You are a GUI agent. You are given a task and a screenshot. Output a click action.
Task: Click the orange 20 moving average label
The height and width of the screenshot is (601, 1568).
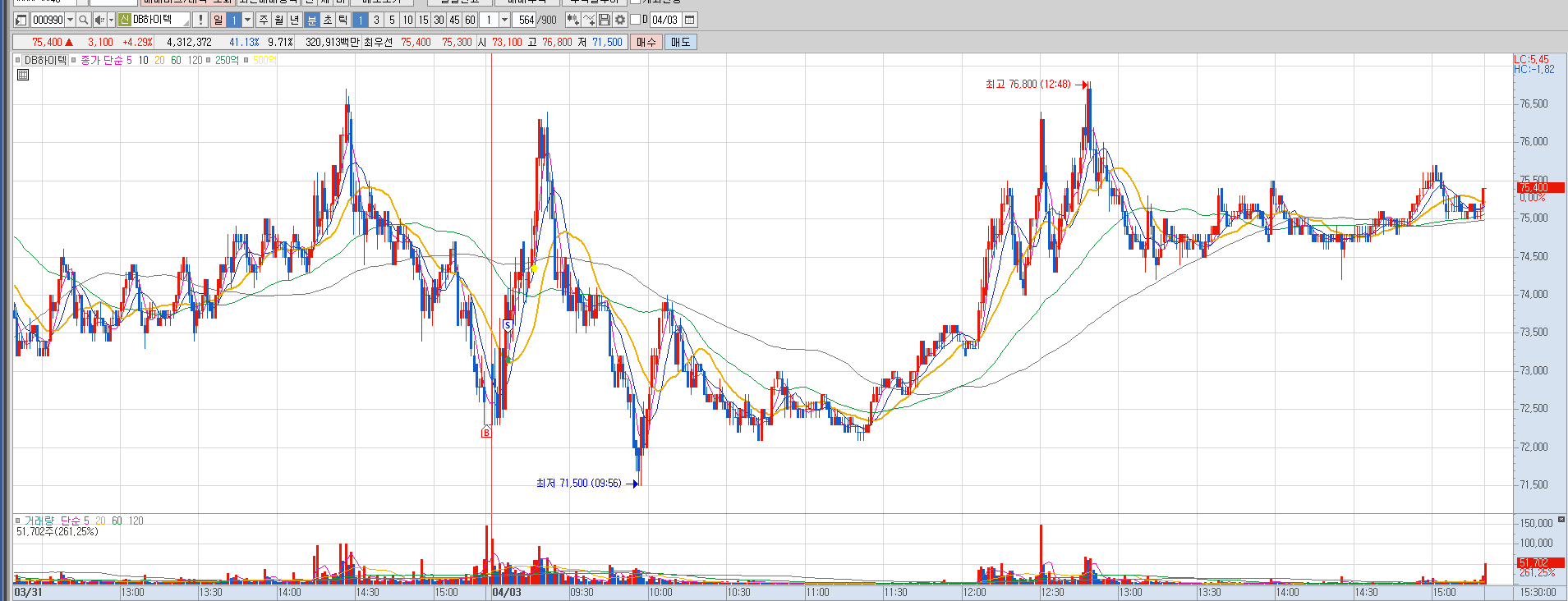(159, 60)
